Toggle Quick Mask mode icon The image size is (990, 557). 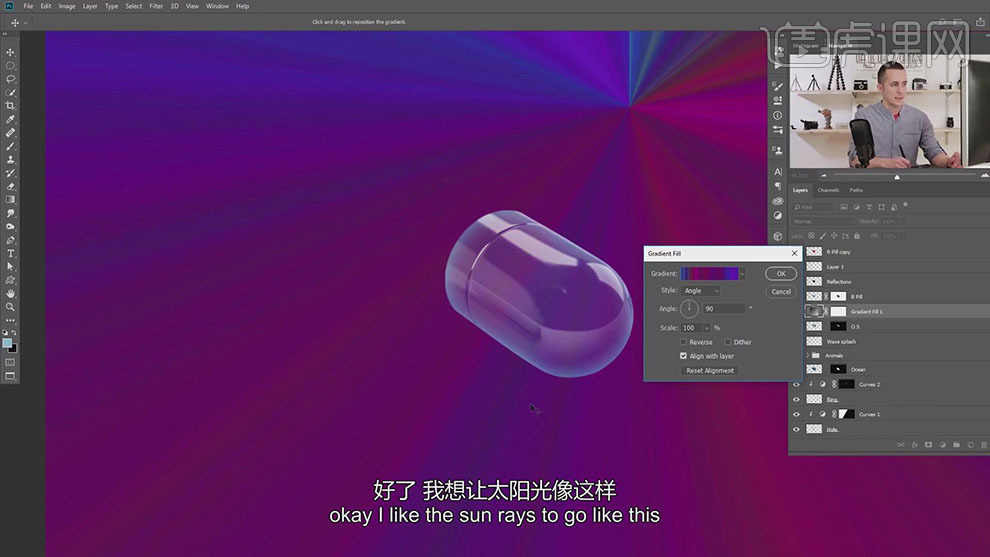(10, 362)
